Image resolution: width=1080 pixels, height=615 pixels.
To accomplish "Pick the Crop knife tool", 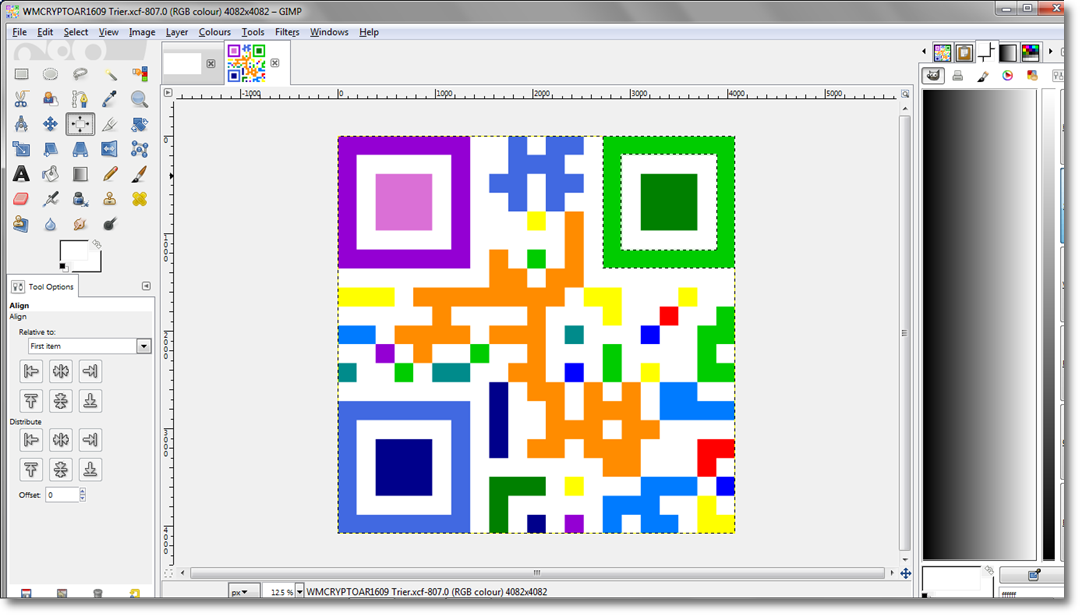I will (110, 124).
